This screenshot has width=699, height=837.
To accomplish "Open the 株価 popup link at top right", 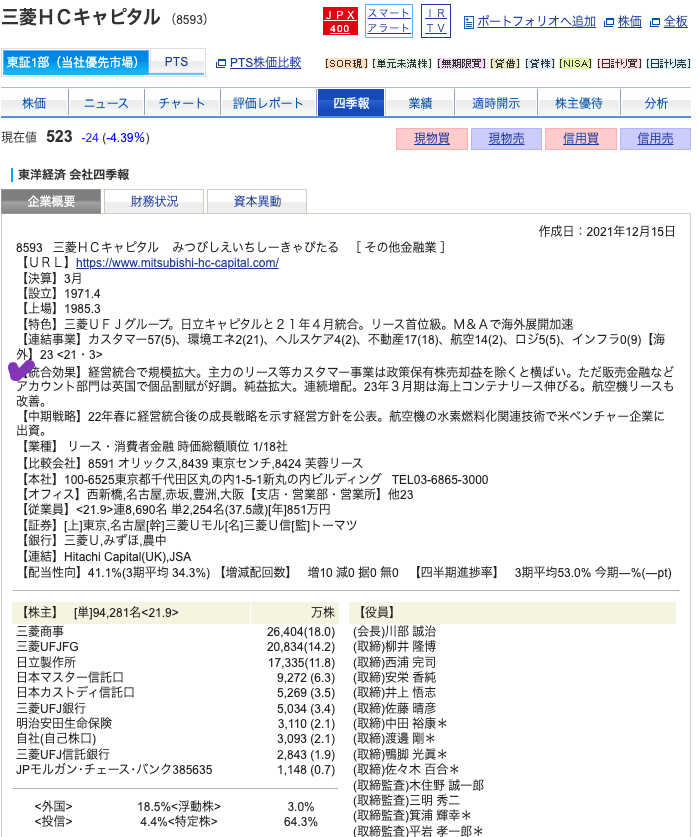I will 629,21.
